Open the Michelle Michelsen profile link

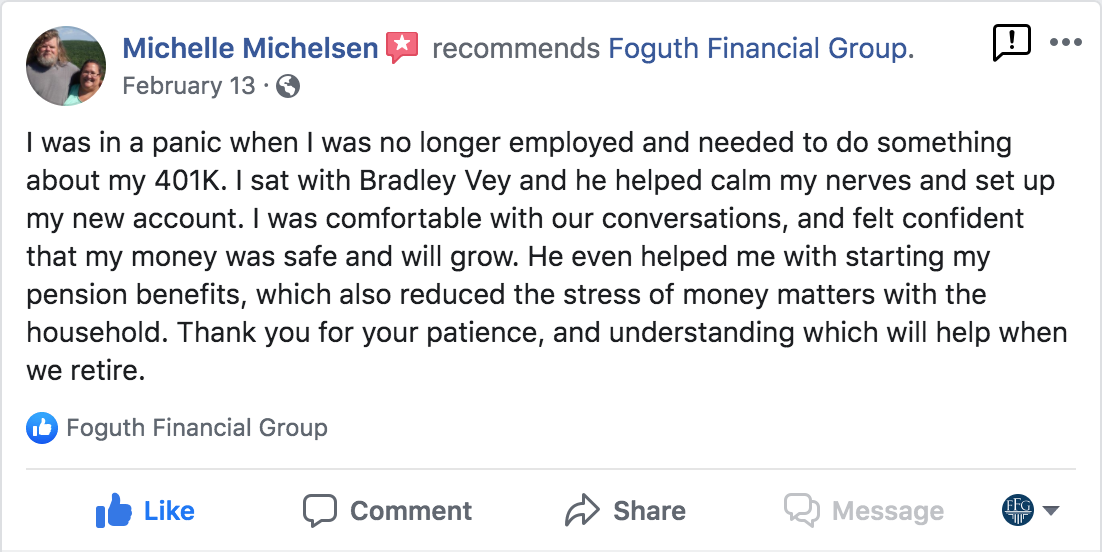(250, 48)
